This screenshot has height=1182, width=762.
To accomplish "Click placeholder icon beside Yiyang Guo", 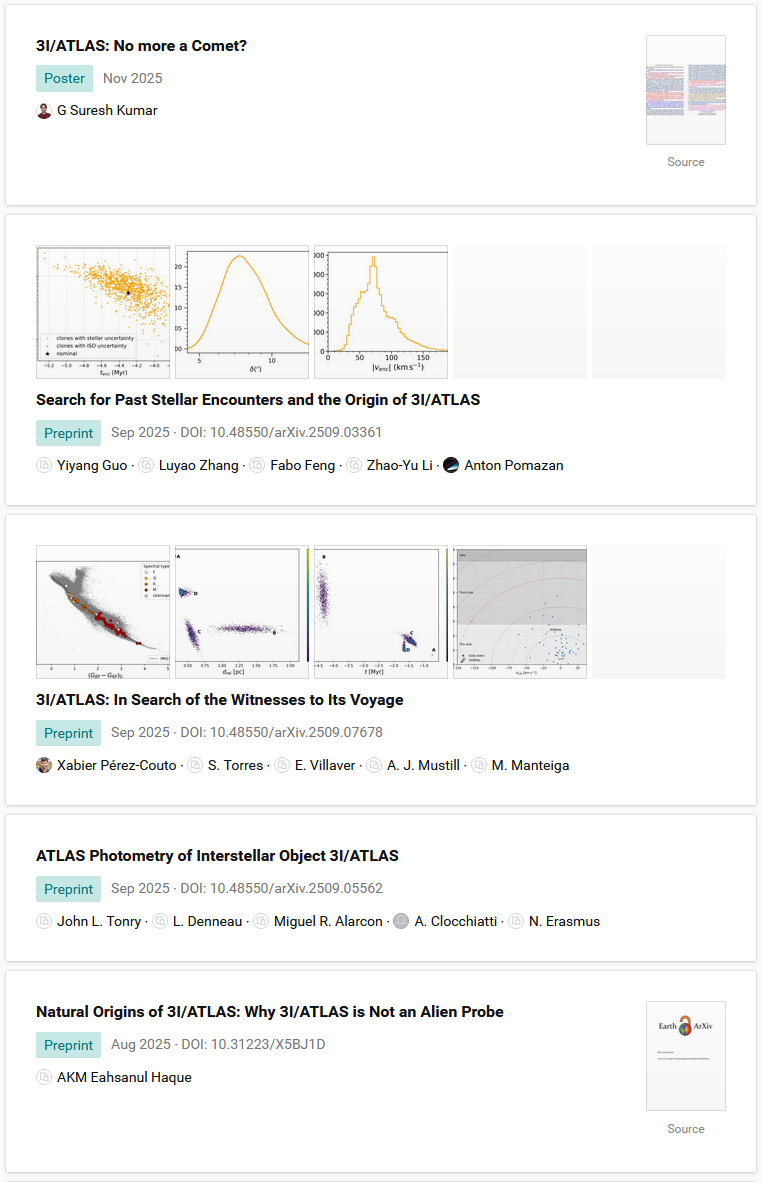I will (x=44, y=465).
